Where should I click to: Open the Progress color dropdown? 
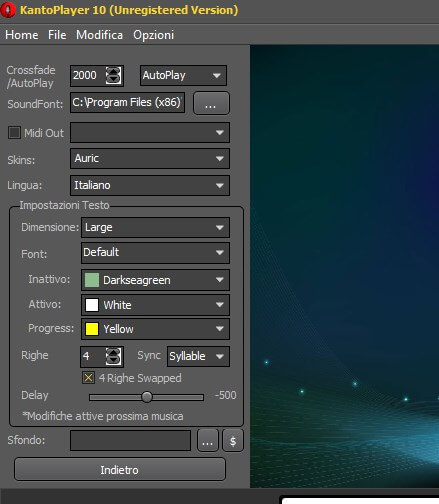(155, 329)
